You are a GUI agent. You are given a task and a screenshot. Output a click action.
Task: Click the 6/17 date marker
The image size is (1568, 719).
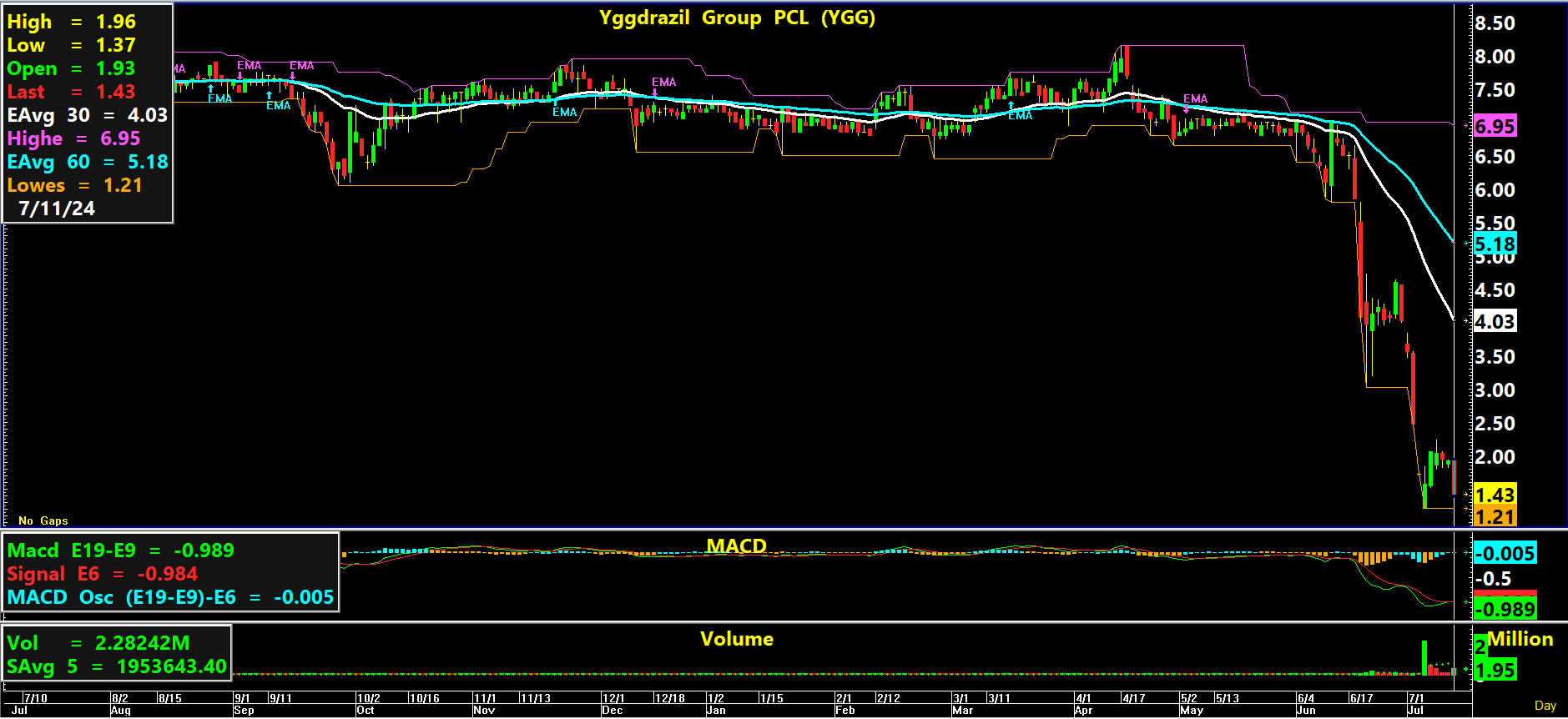coord(1361,698)
